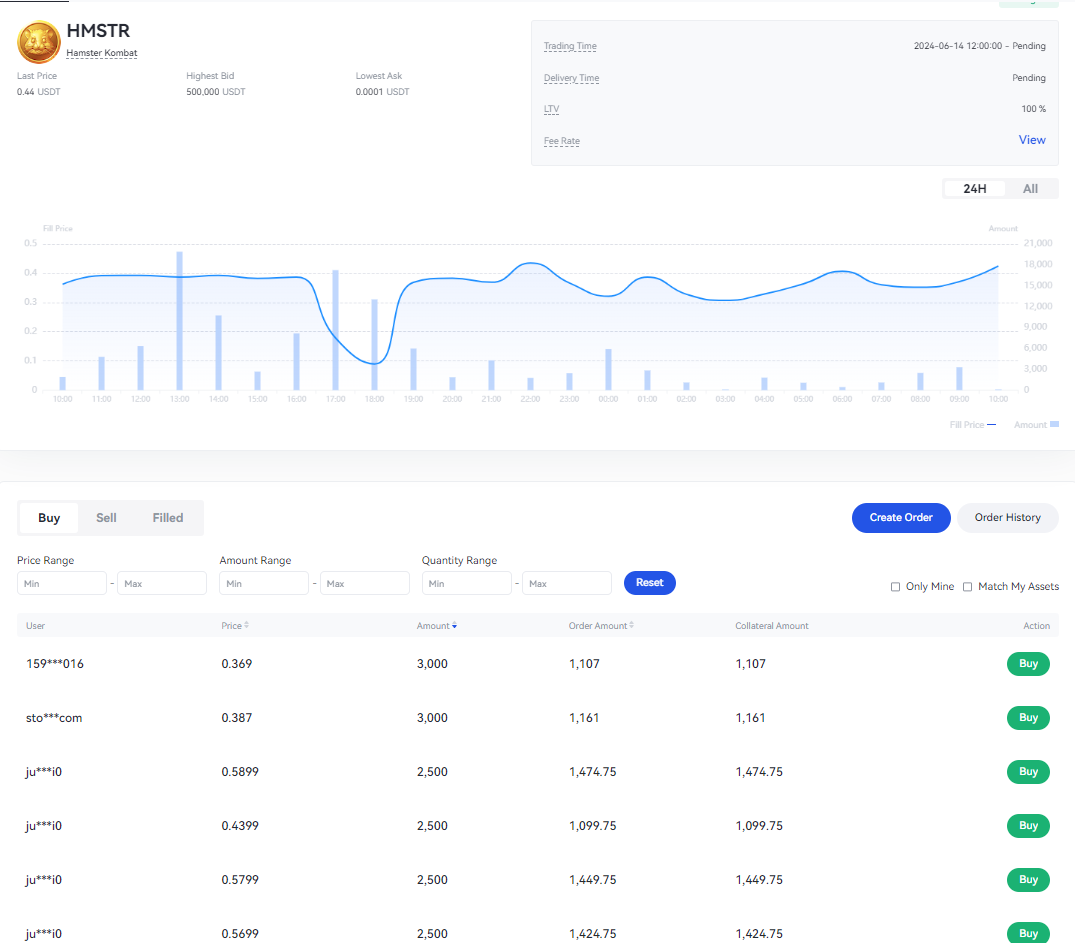Click the order amount 1,449.75 cell

pos(592,880)
